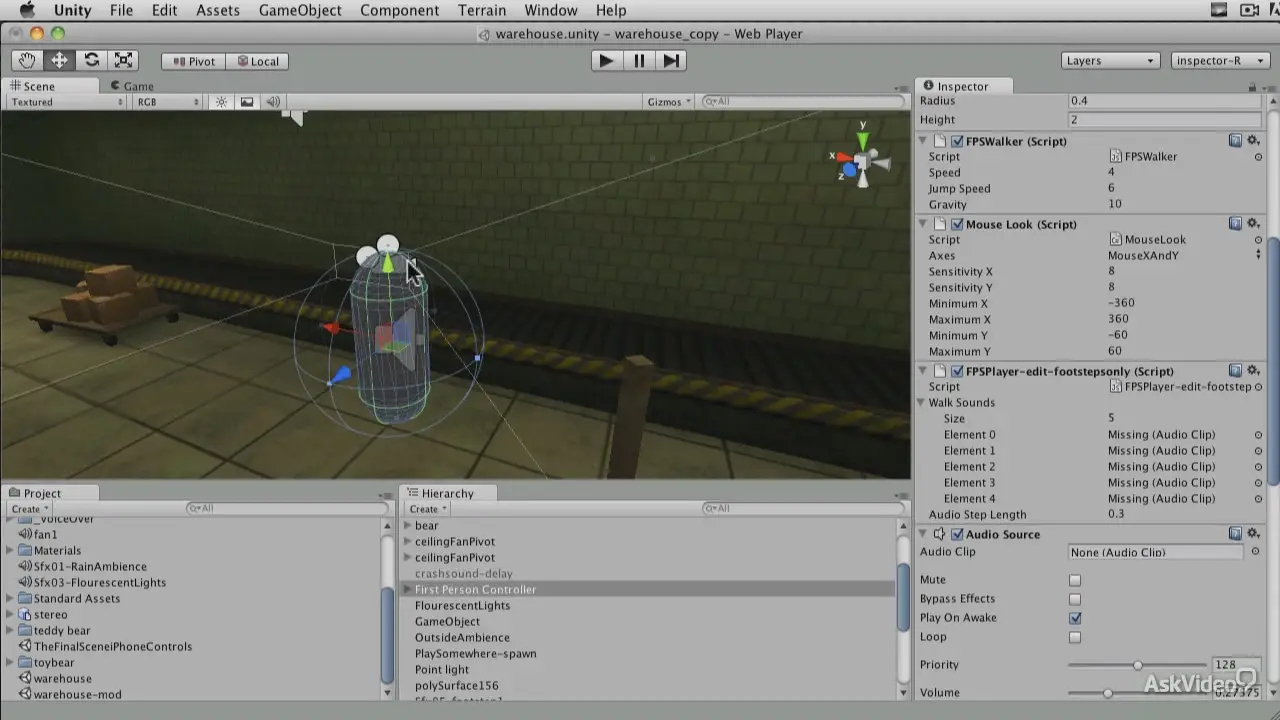Adjust the Volume slider
The image size is (1280, 720).
coord(1107,693)
